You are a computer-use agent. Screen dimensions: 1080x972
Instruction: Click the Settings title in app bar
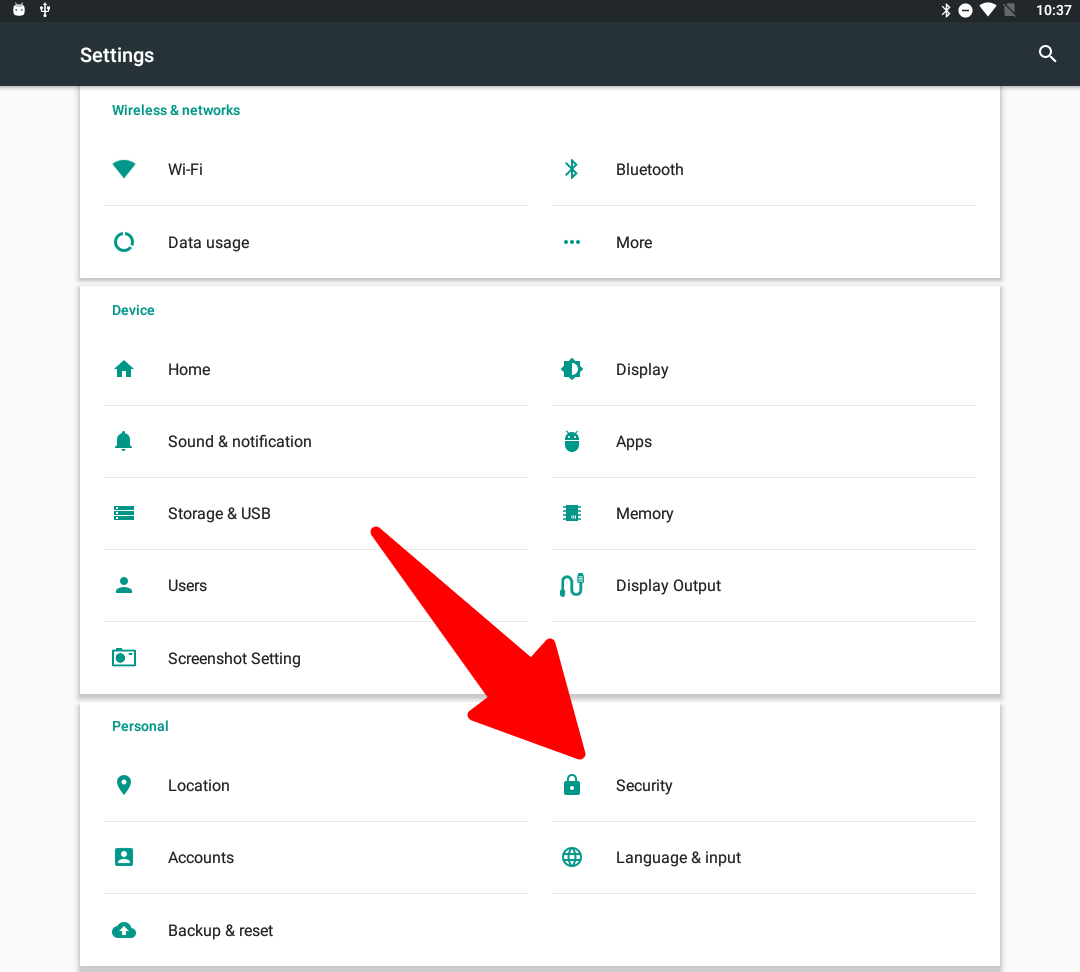click(x=117, y=55)
